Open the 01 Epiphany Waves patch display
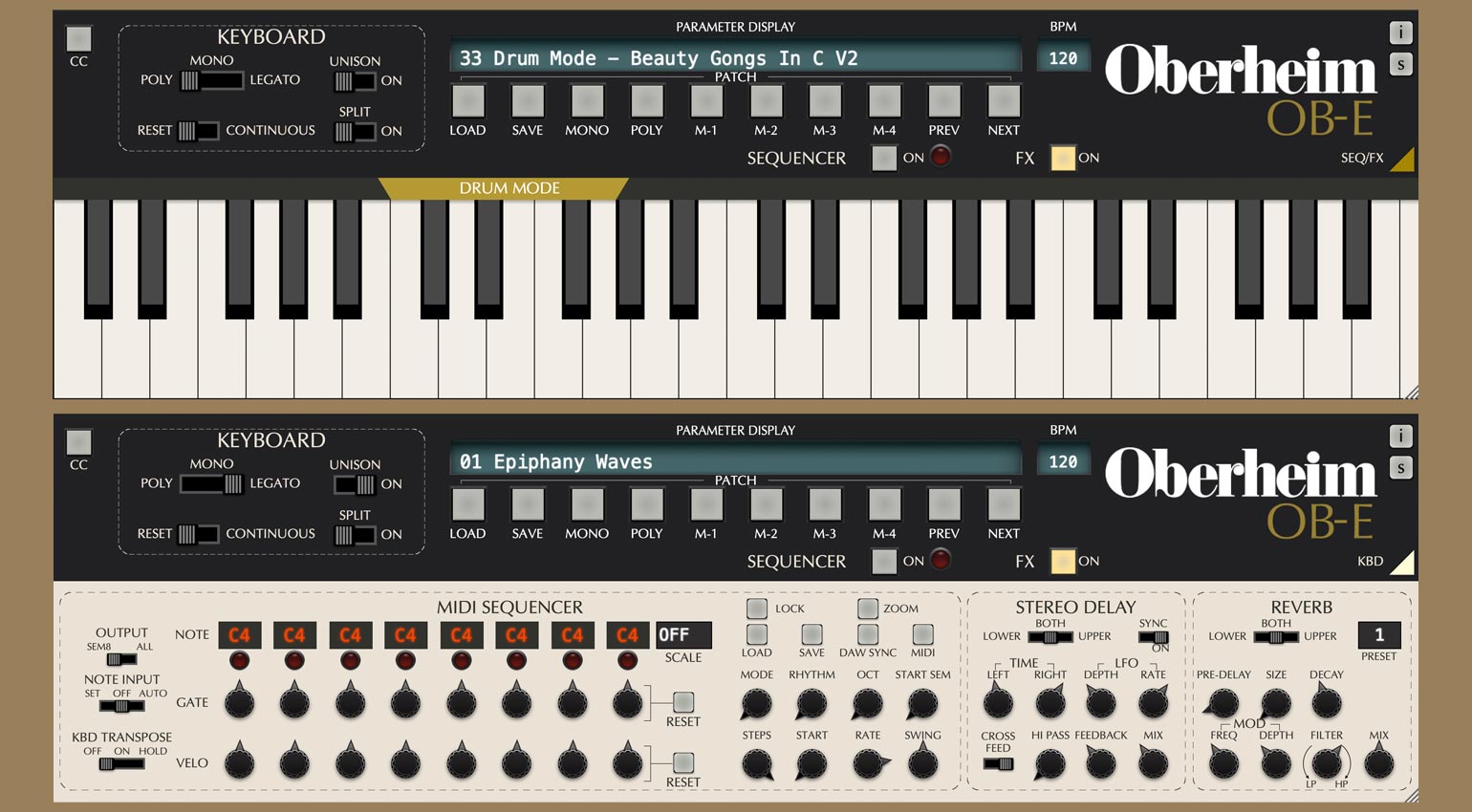The image size is (1472, 812). pyautogui.click(x=735, y=460)
